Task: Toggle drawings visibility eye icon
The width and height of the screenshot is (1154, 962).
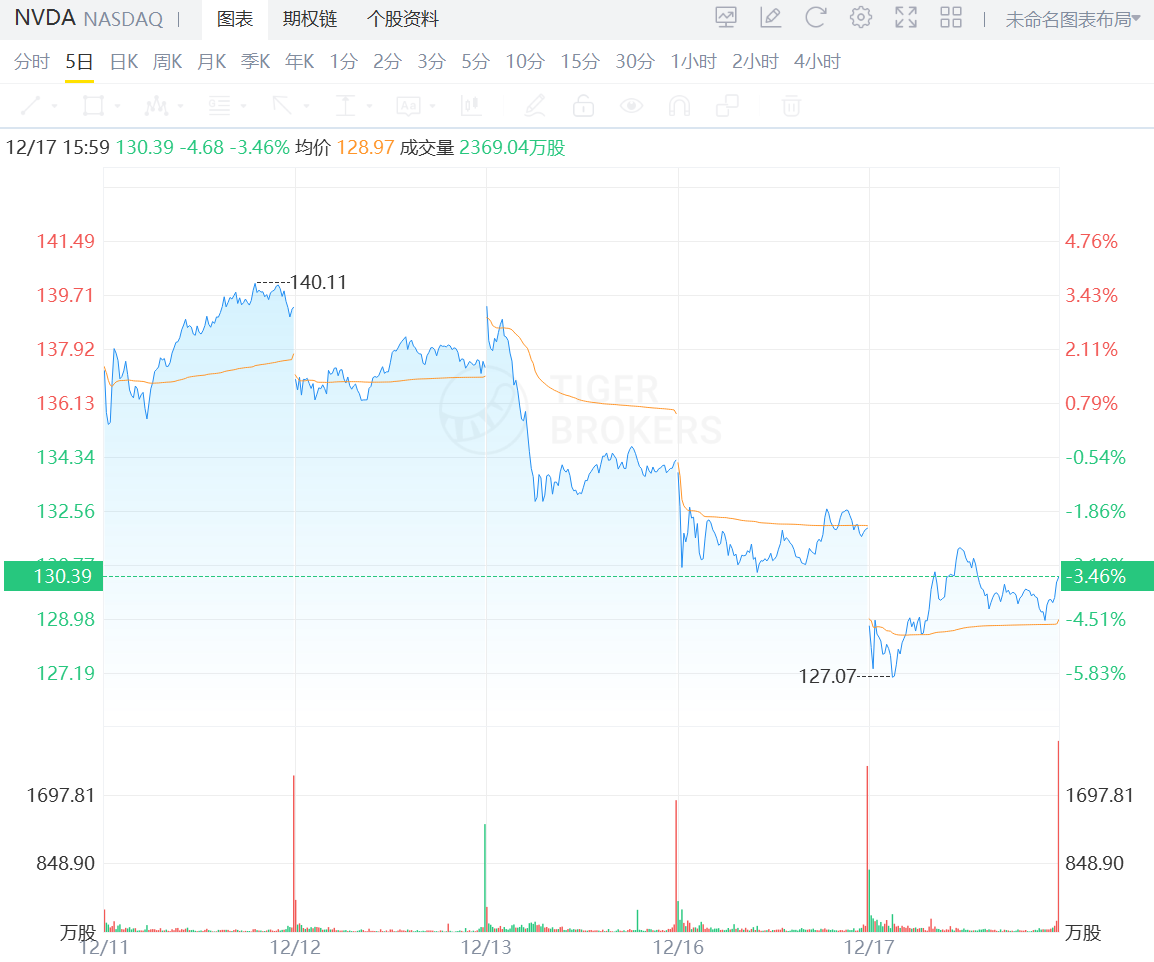Action: click(631, 106)
